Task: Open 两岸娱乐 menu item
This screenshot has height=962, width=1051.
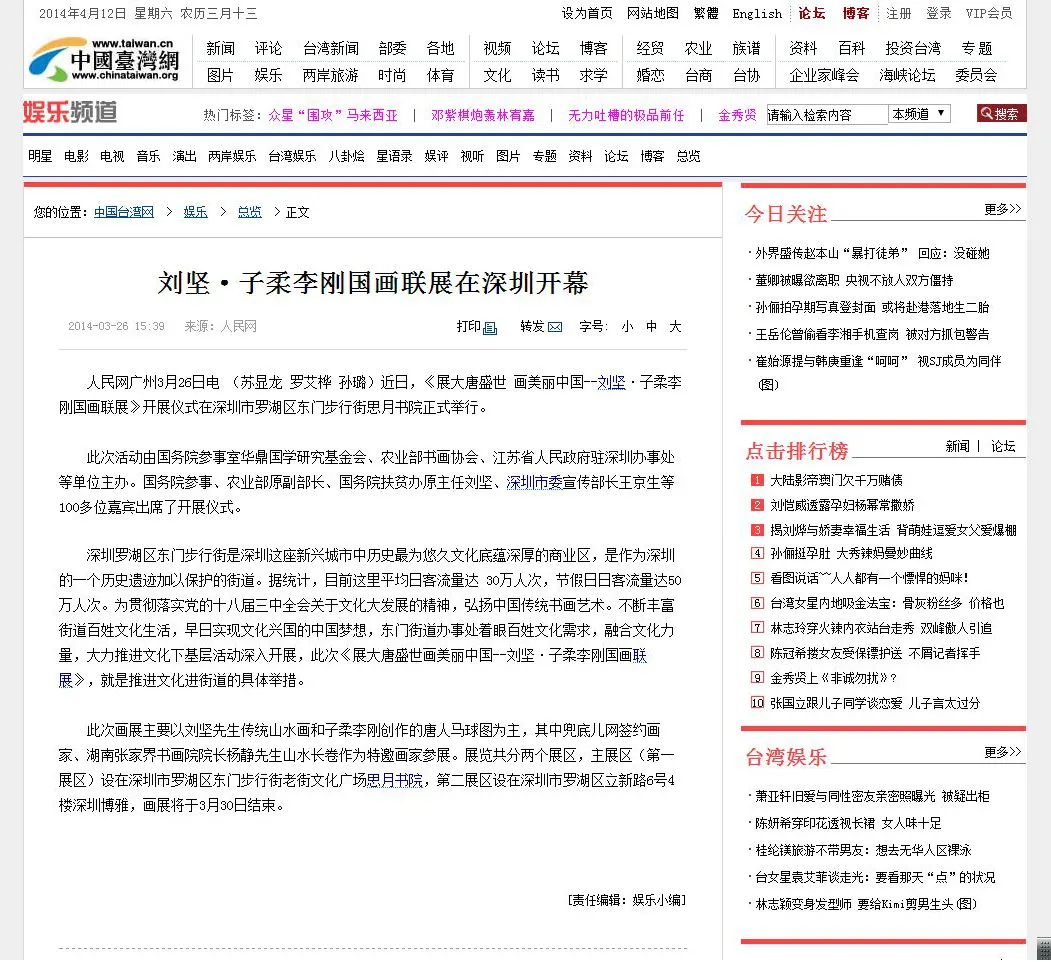Action: [x=232, y=156]
